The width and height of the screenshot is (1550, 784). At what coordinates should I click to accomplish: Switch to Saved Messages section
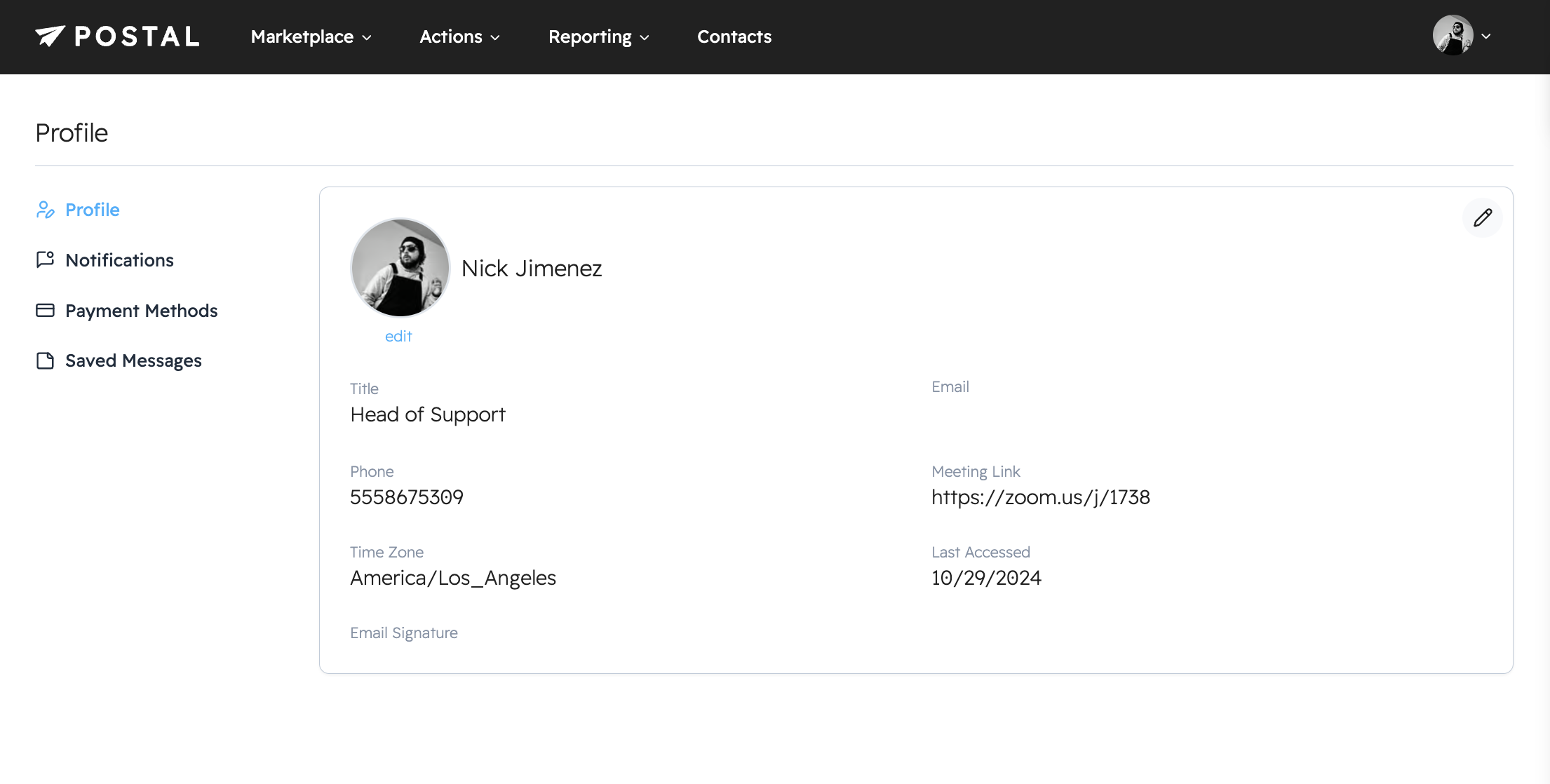click(x=133, y=360)
